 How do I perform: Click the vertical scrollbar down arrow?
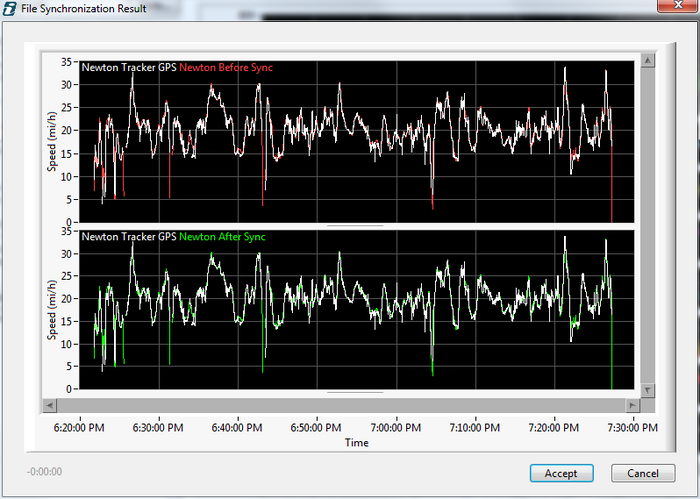pos(648,391)
